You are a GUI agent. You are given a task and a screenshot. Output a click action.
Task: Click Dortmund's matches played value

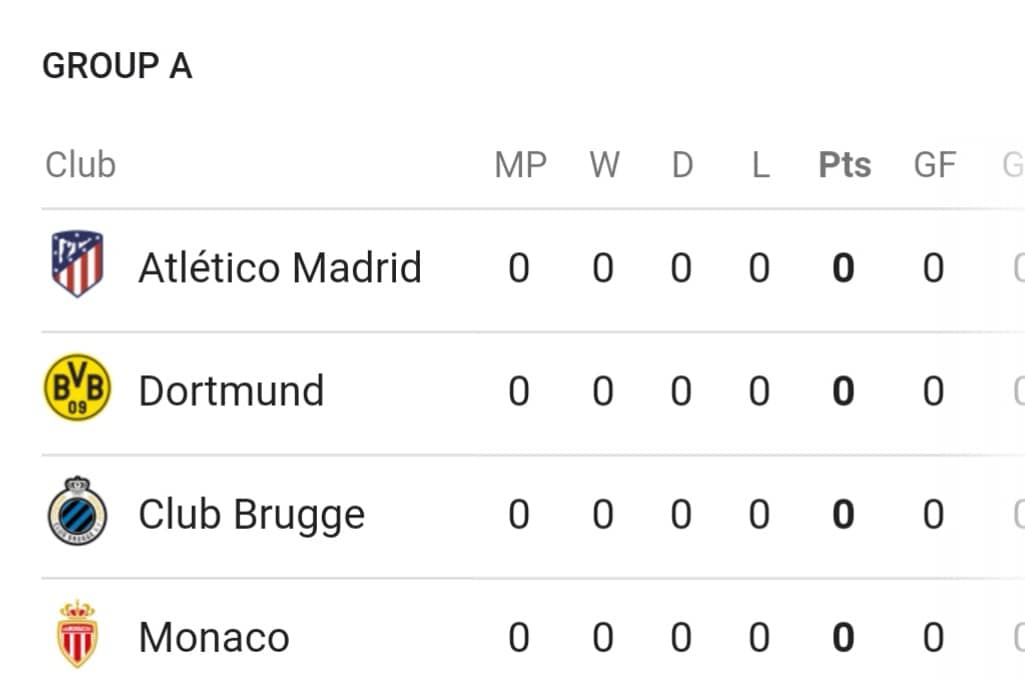519,391
